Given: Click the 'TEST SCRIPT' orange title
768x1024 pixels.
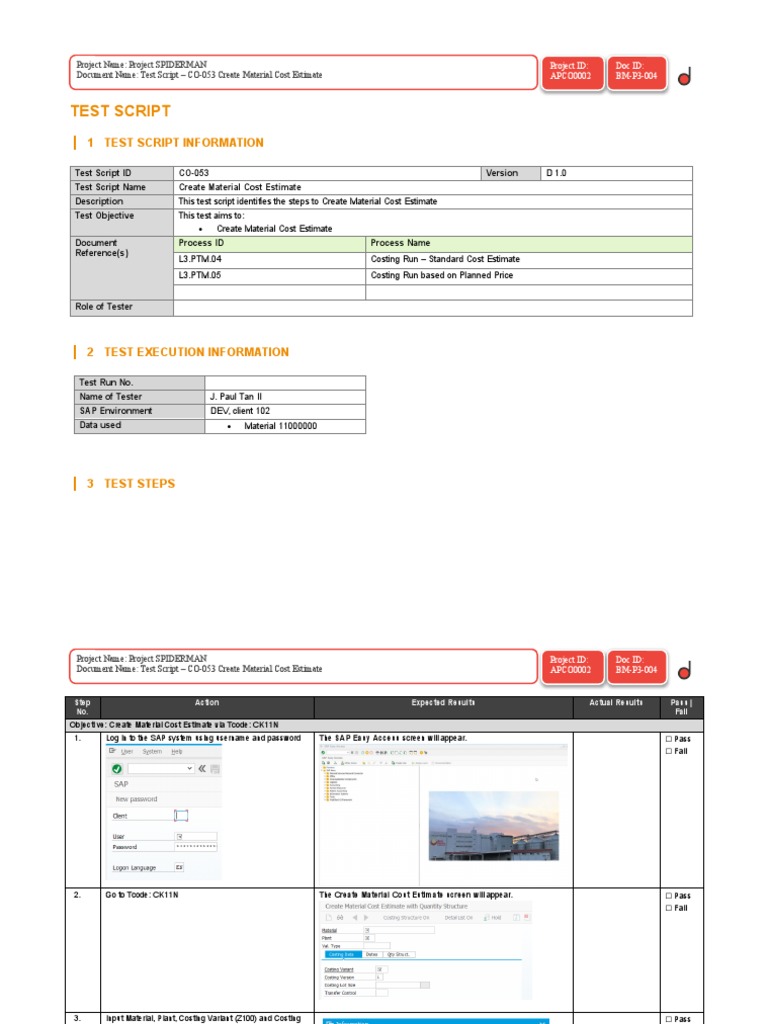Looking at the screenshot, I should click(121, 111).
